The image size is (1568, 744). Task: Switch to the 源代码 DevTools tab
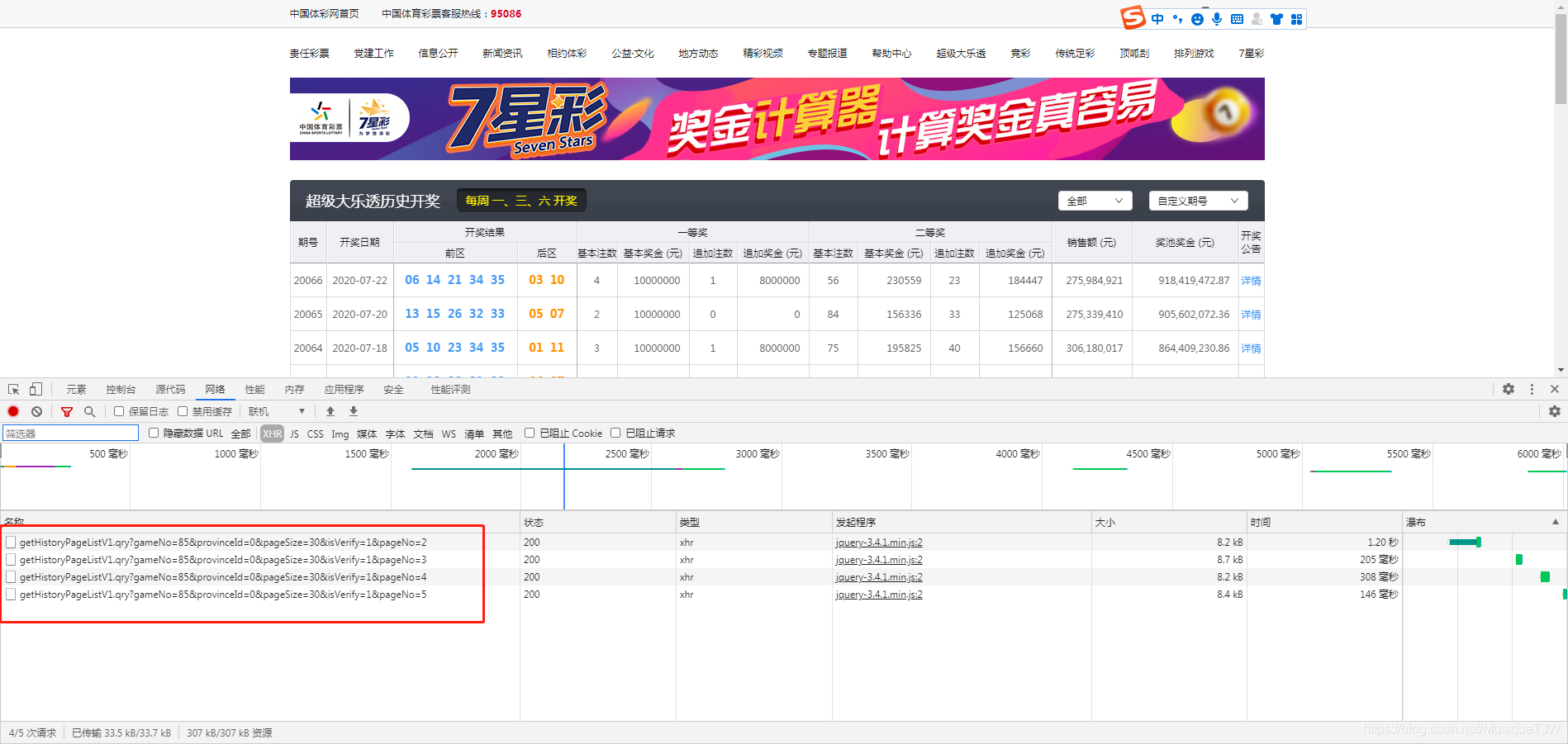pyautogui.click(x=170, y=390)
